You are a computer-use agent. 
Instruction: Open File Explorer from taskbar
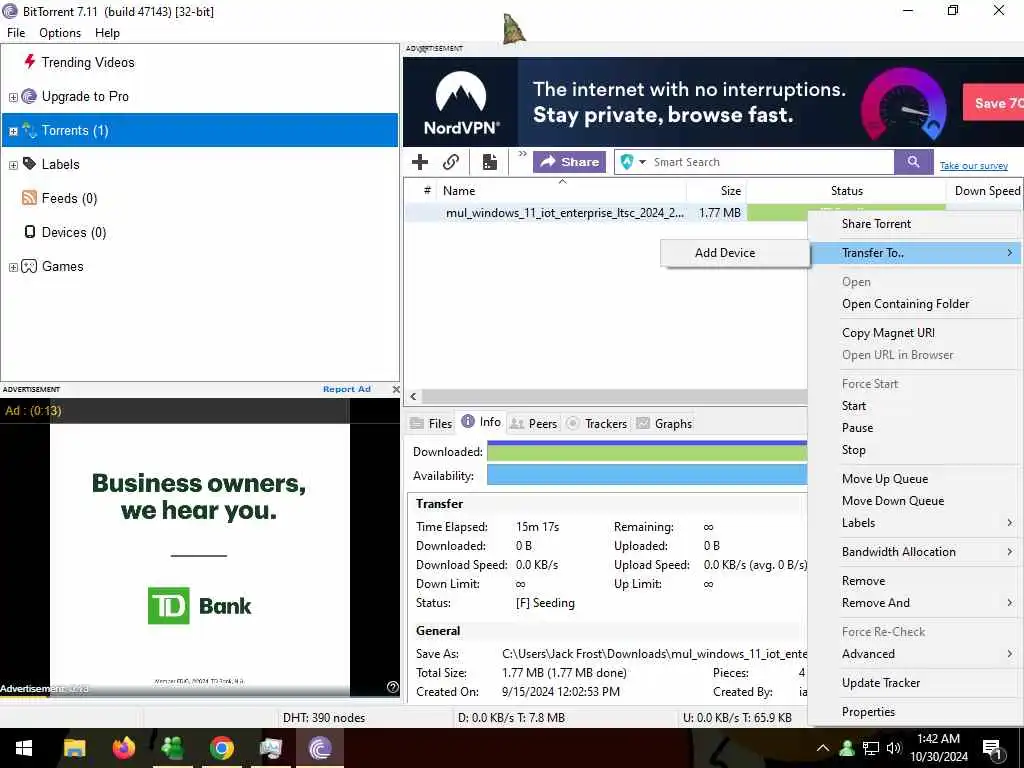point(74,748)
